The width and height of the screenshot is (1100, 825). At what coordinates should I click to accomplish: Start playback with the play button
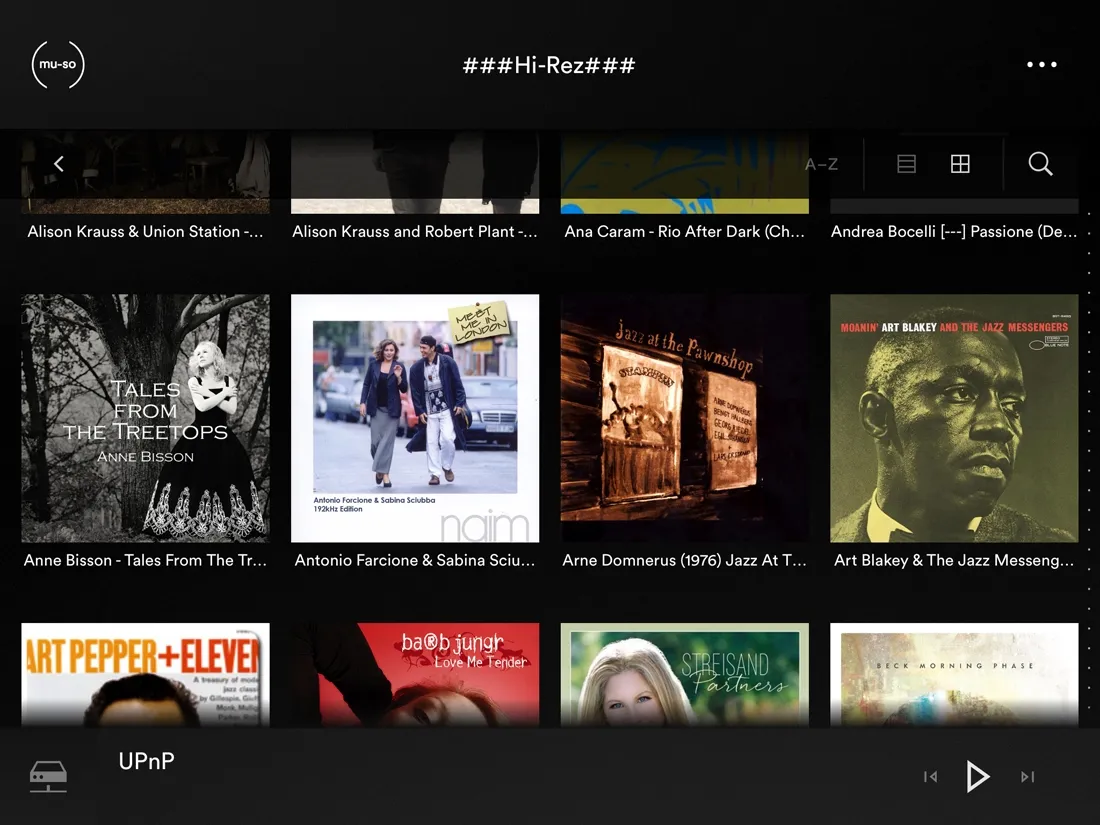[978, 777]
